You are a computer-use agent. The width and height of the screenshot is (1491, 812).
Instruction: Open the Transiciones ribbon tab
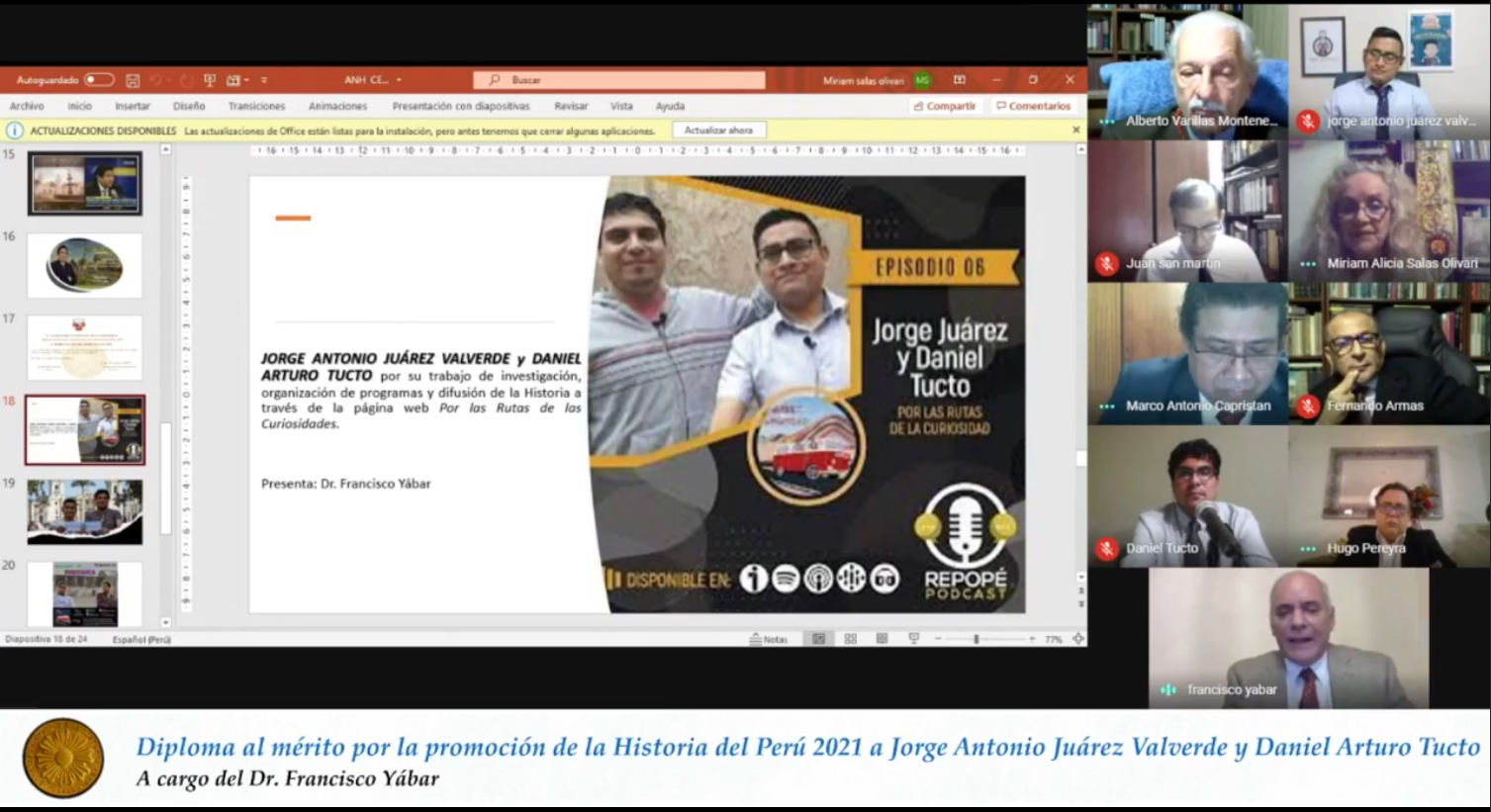[256, 106]
